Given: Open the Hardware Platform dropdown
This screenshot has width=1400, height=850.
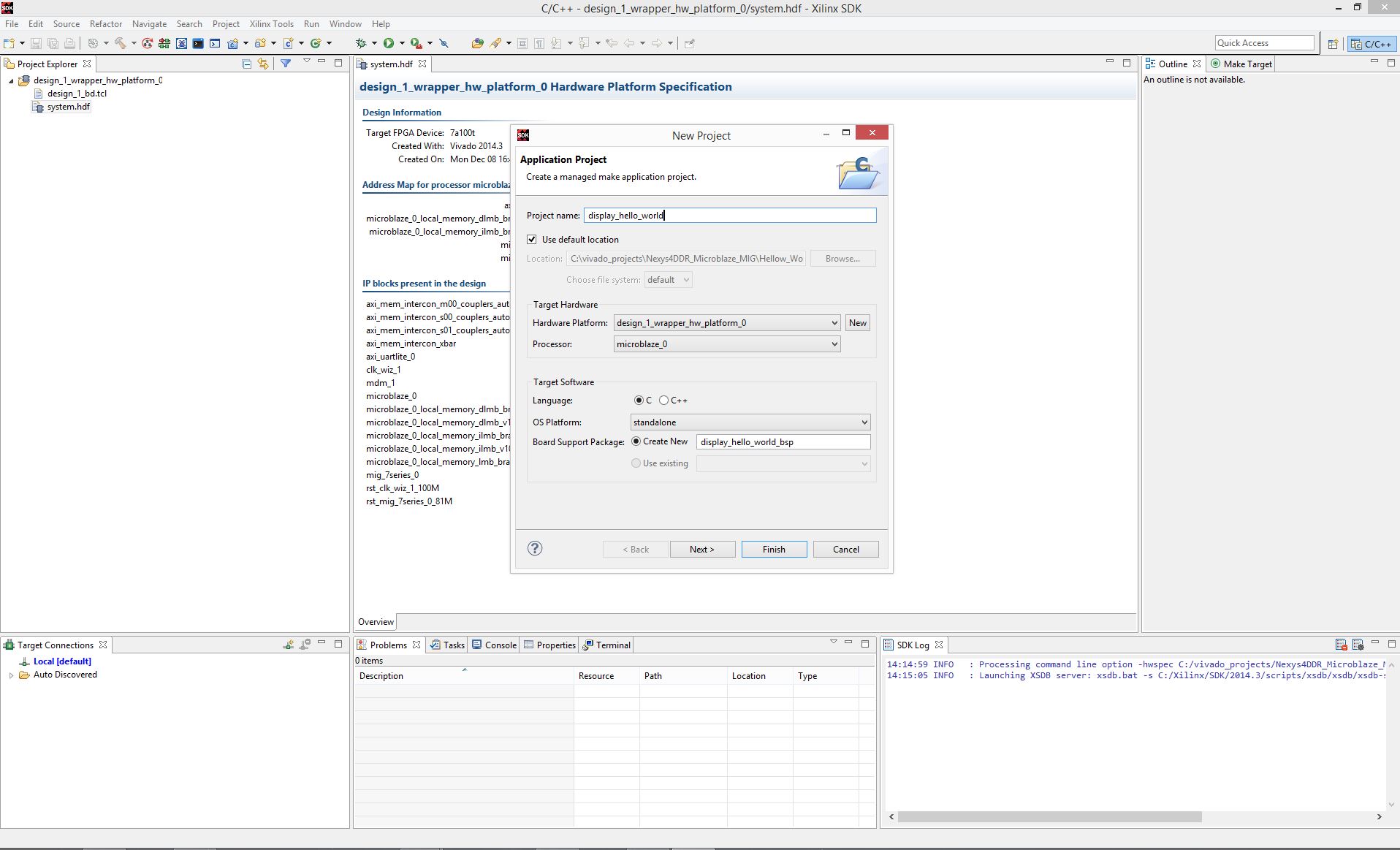Looking at the screenshot, I should click(726, 322).
